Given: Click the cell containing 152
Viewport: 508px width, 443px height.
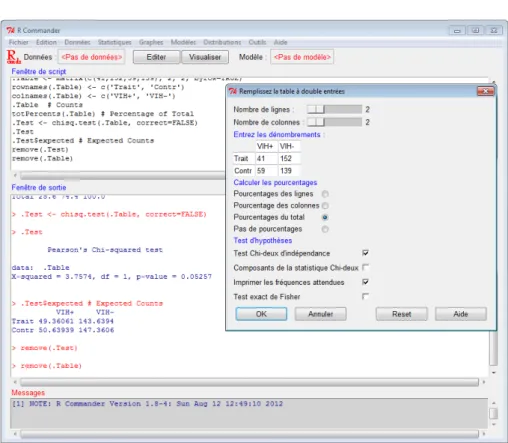Looking at the screenshot, I should (289, 158).
